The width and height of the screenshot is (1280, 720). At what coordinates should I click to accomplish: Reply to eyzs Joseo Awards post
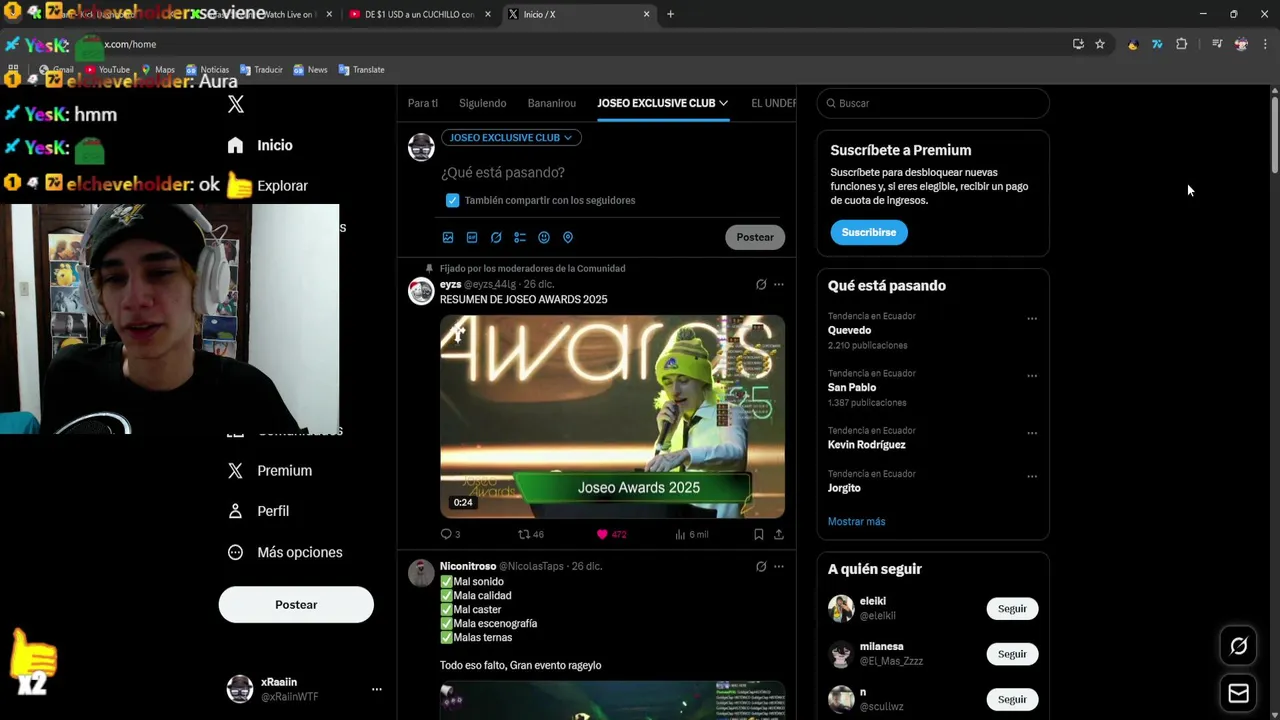(x=446, y=534)
